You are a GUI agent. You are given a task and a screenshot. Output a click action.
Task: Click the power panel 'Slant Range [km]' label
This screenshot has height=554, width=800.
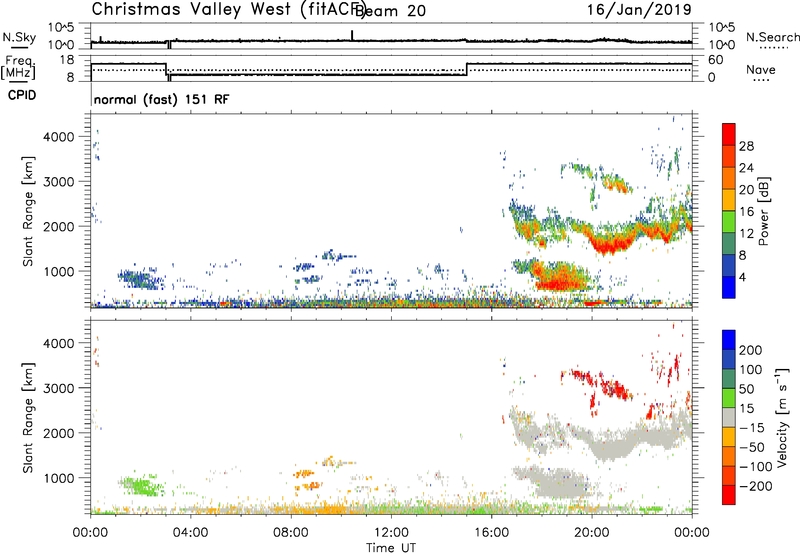coord(28,211)
